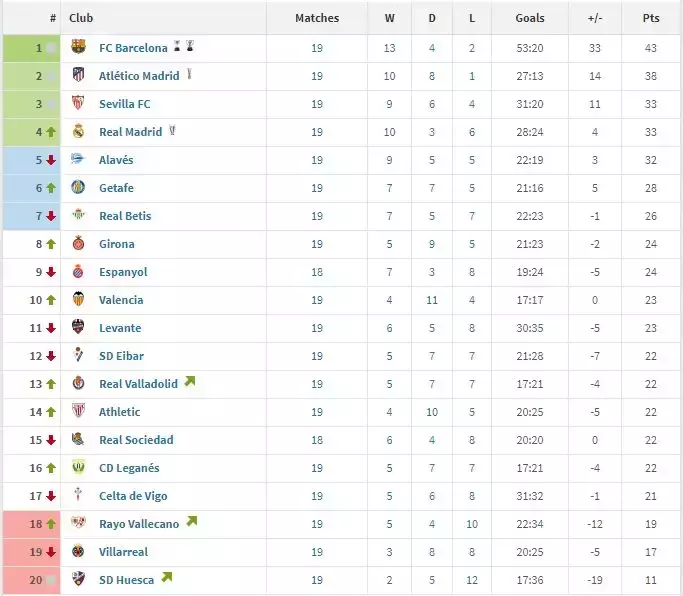Click the Valencia club crest

pyautogui.click(x=79, y=300)
